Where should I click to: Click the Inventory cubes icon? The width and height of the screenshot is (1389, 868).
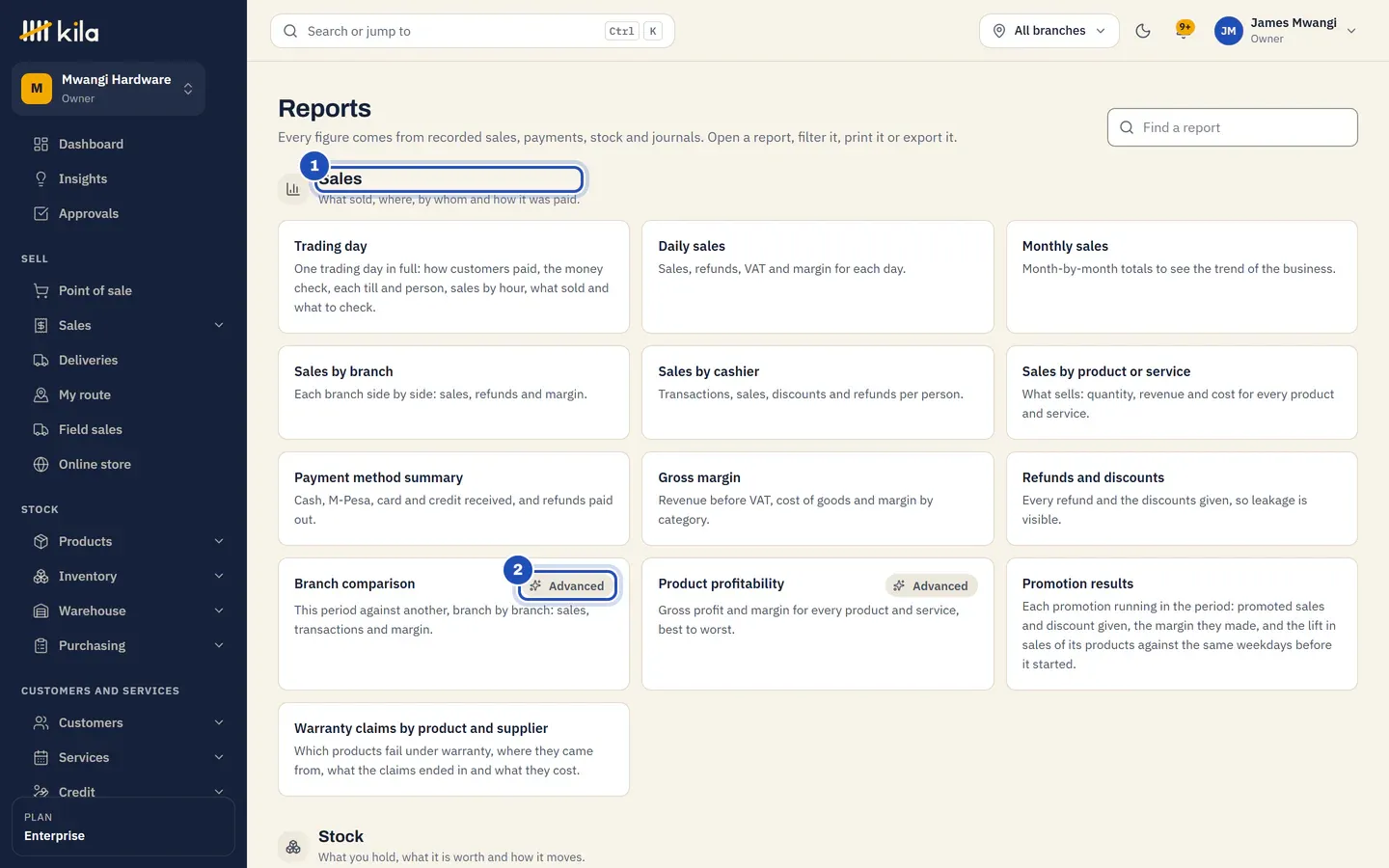click(41, 577)
